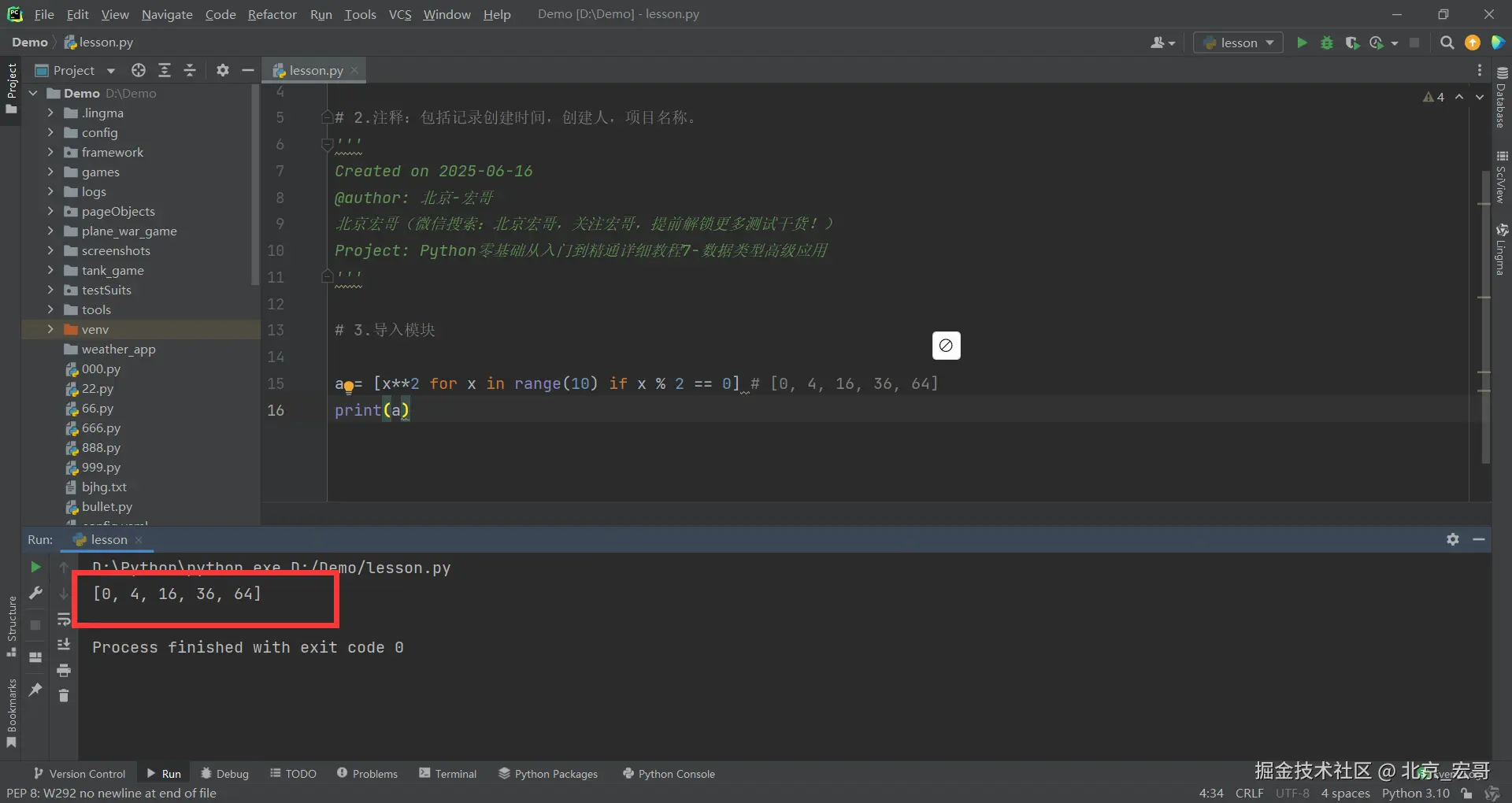The image size is (1512, 803).
Task: Open the Database tool window
Action: click(x=1502, y=96)
